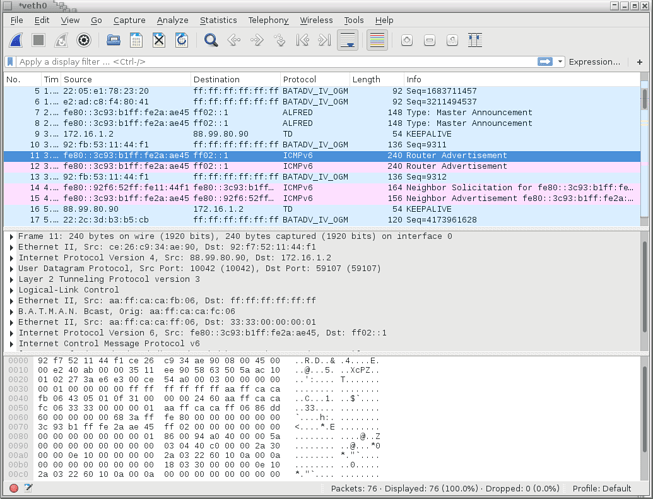This screenshot has width=653, height=499.
Task: Toggle packet list colorization
Action: coord(377,40)
